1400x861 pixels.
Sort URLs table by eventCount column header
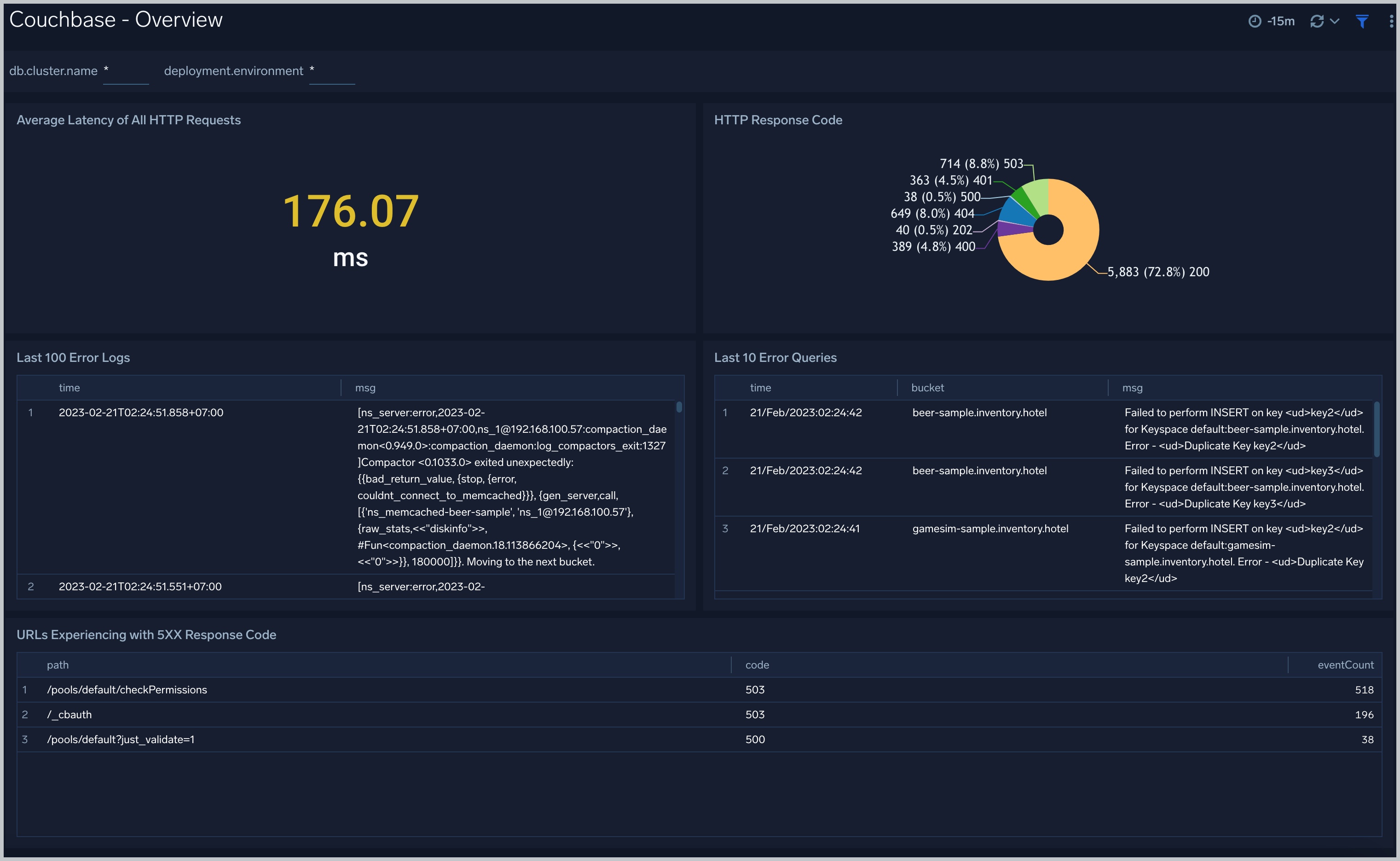pyautogui.click(x=1345, y=665)
